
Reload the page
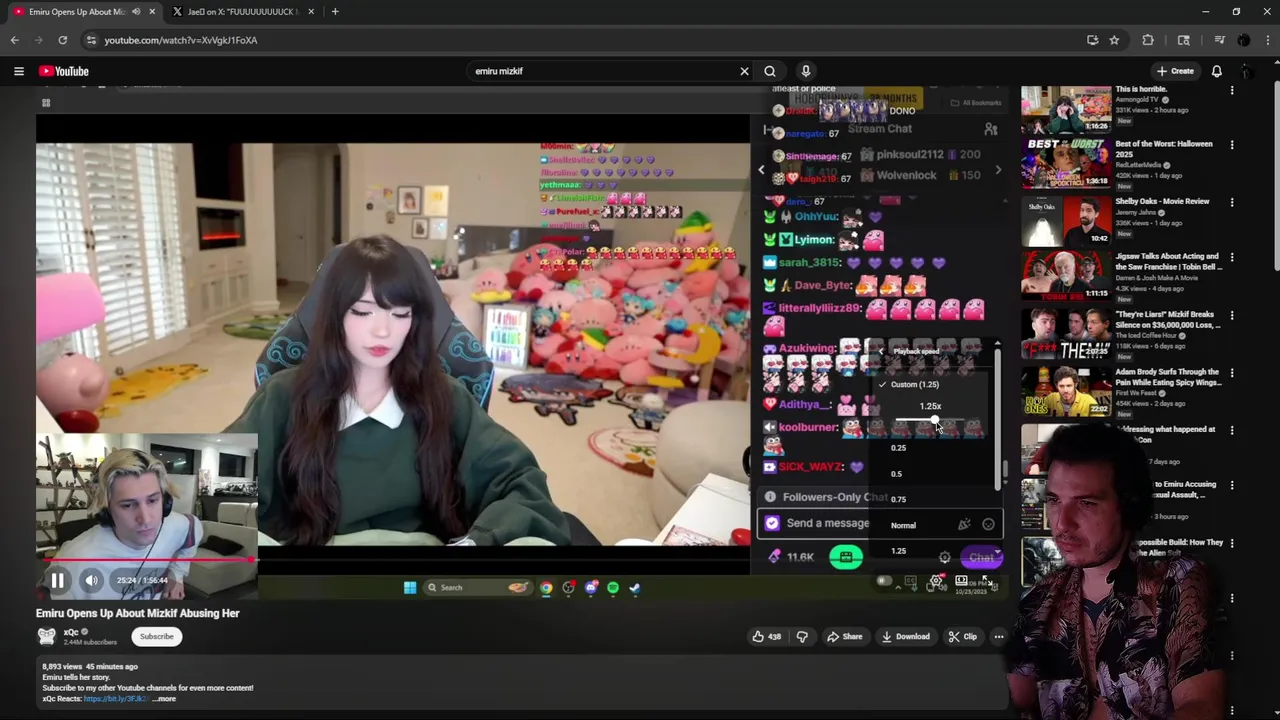pos(62,40)
